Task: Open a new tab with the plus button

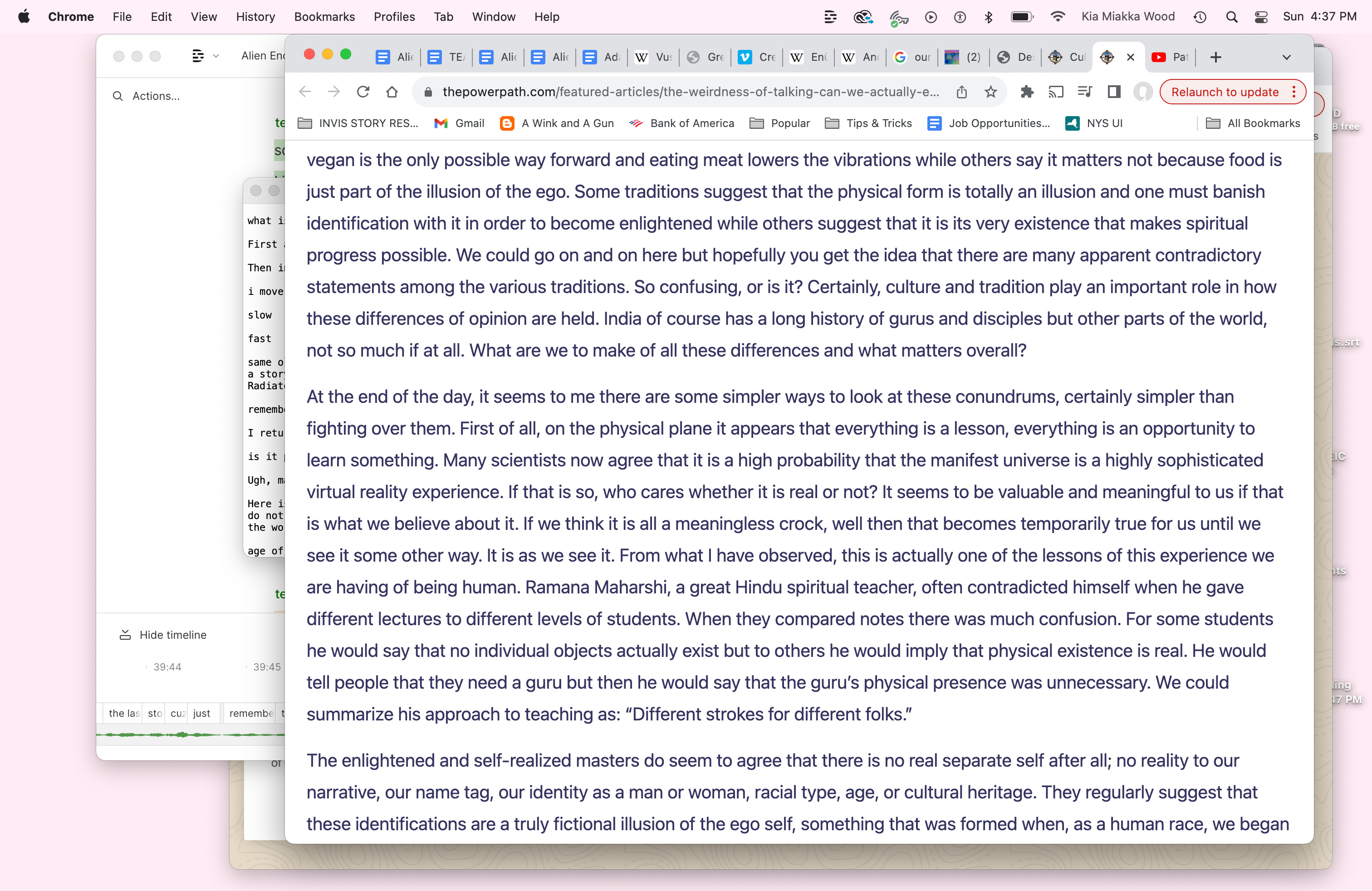Action: click(1216, 57)
